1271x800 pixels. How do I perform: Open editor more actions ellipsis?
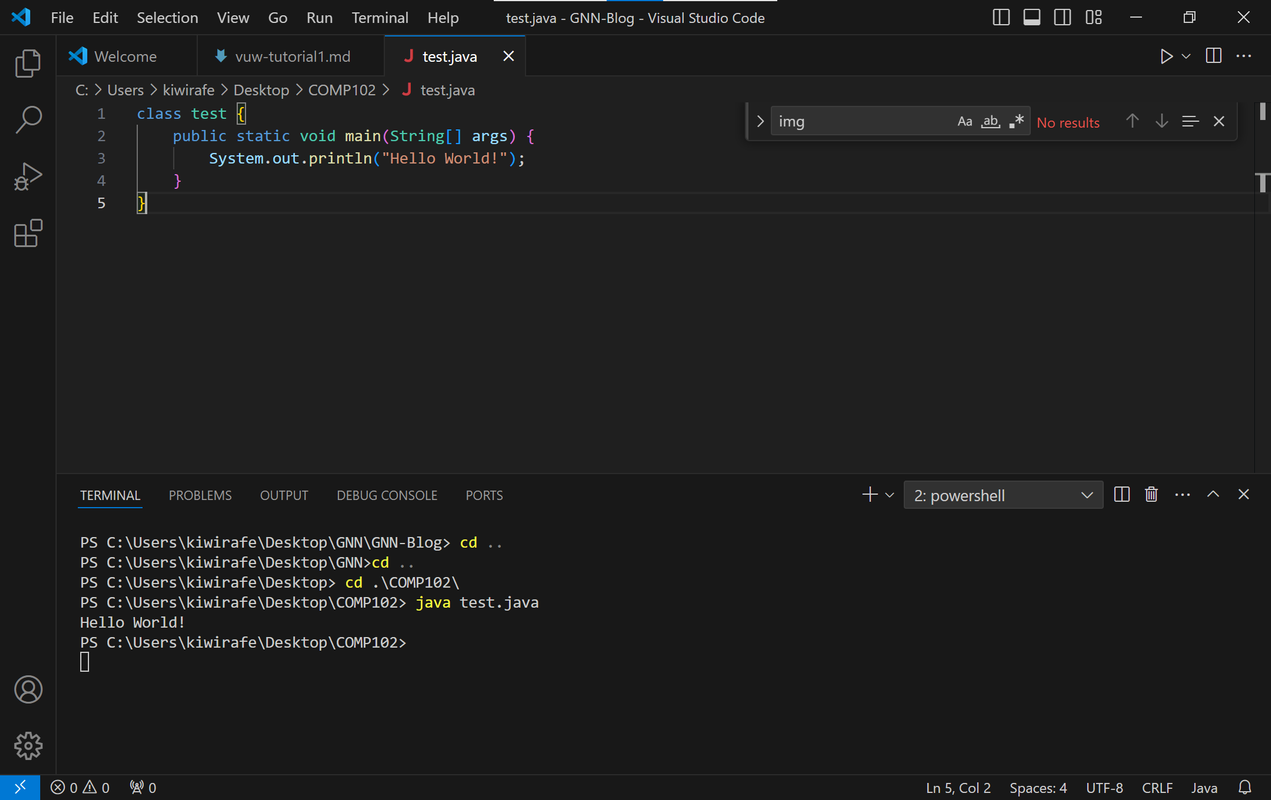pos(1244,56)
